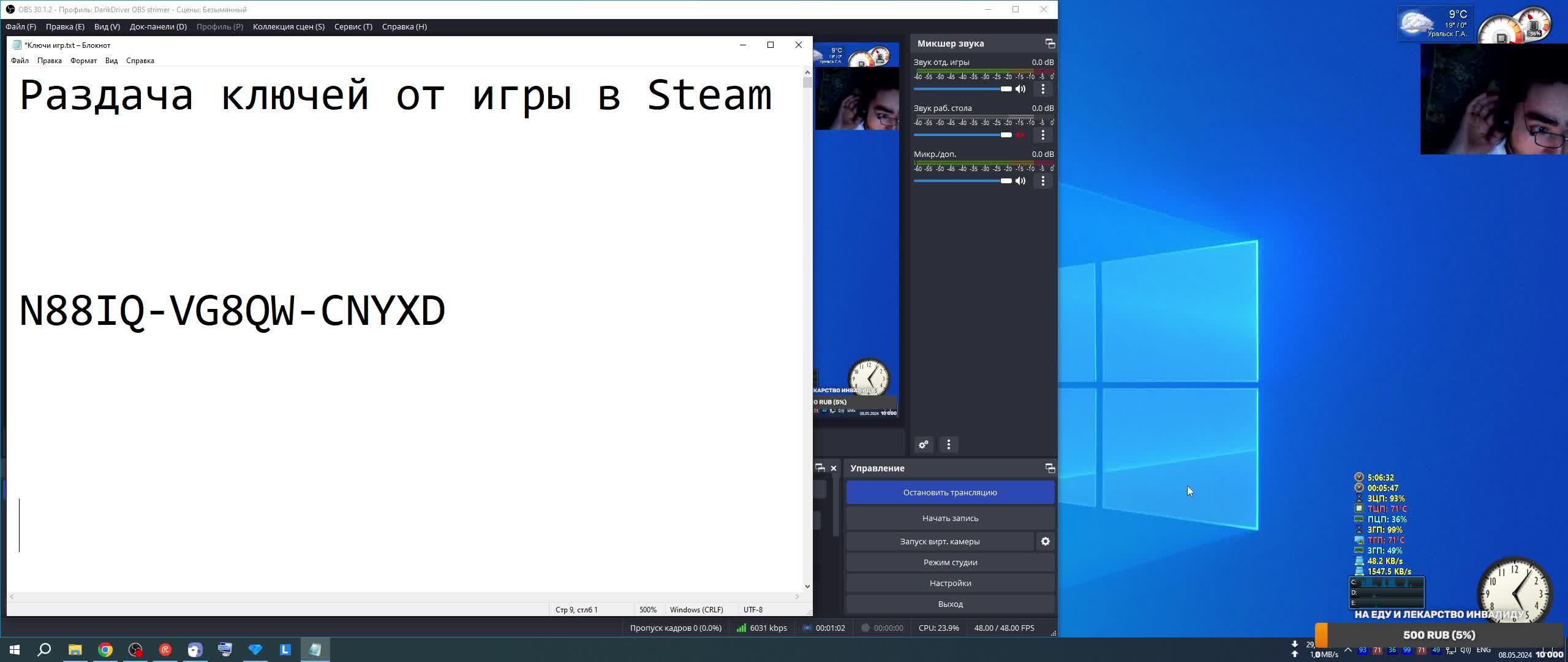Viewport: 1568px width, 662px height.
Task: Open the Format menu in Notepad
Action: 83,61
